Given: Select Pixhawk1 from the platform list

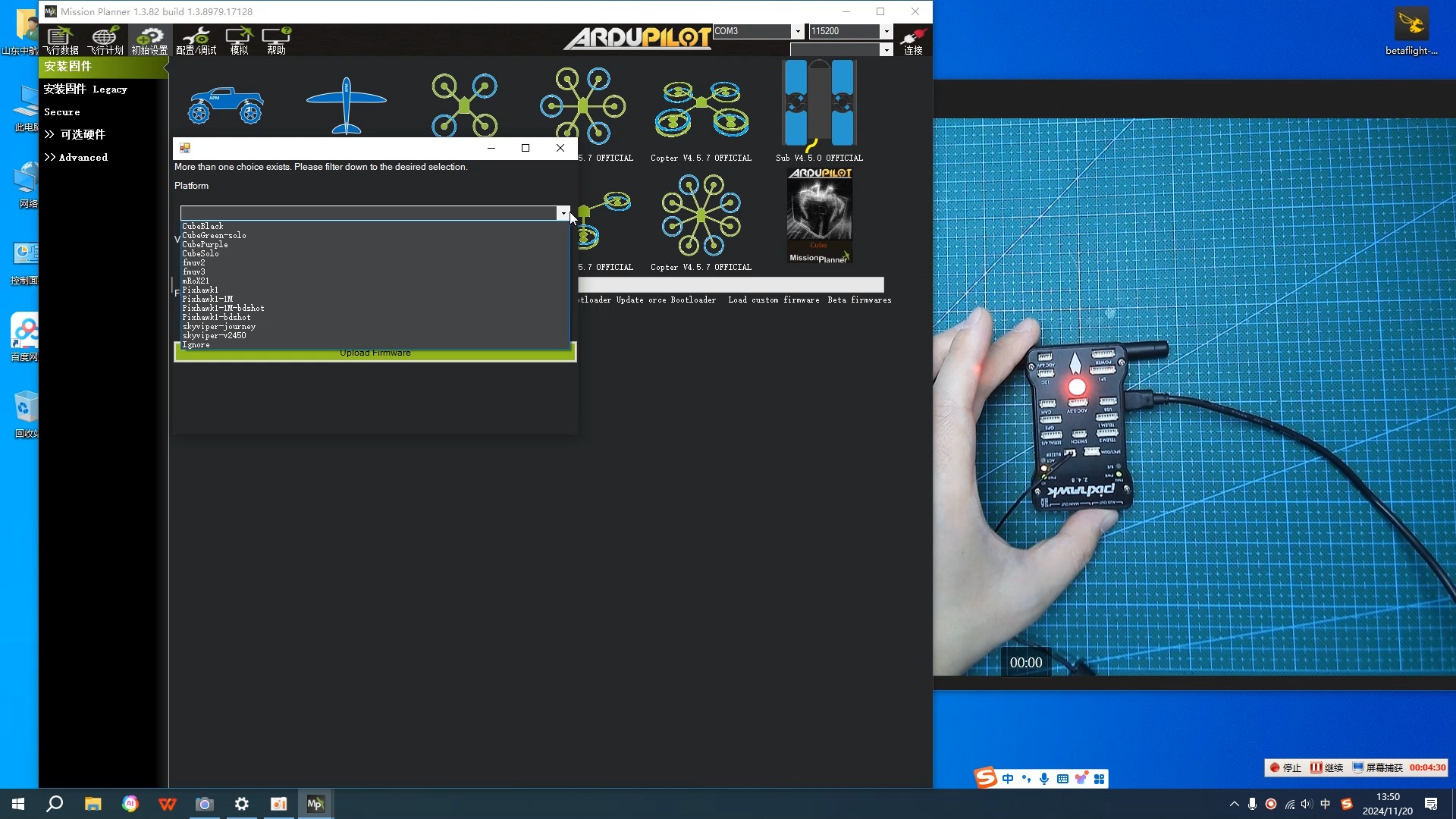Looking at the screenshot, I should [x=200, y=290].
